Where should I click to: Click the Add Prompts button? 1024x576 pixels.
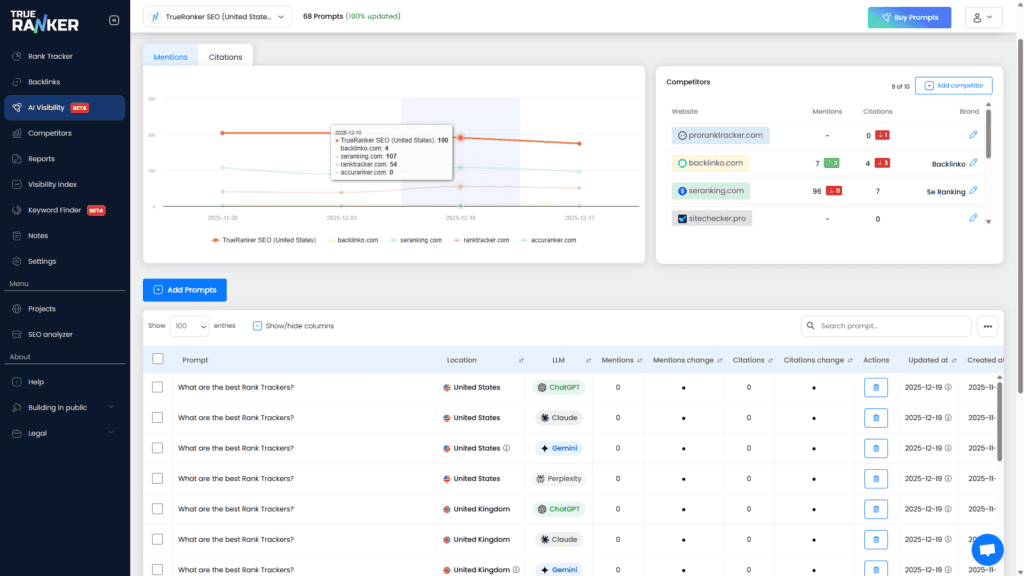pyautogui.click(x=185, y=290)
